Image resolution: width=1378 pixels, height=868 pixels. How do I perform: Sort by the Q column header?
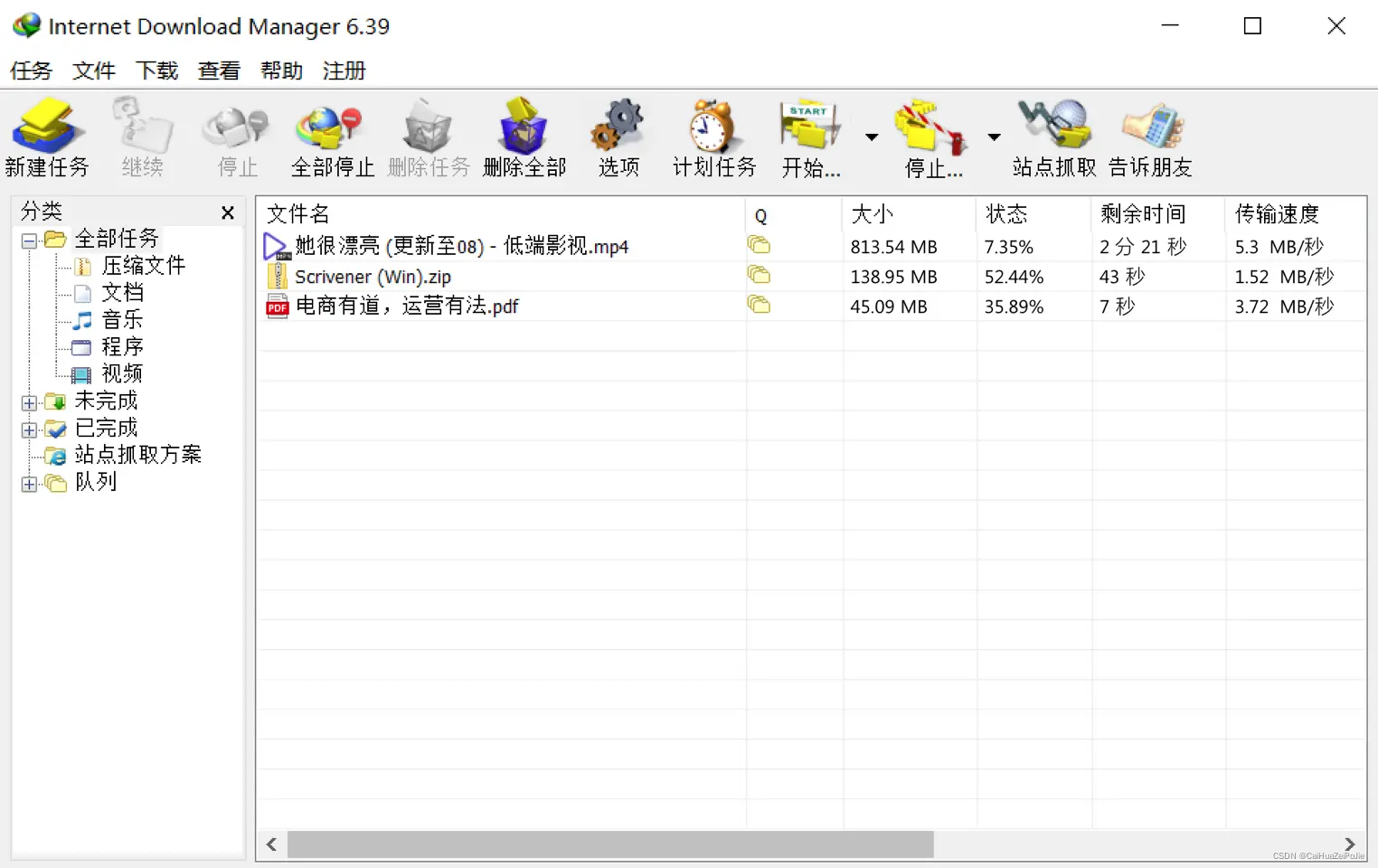click(794, 214)
